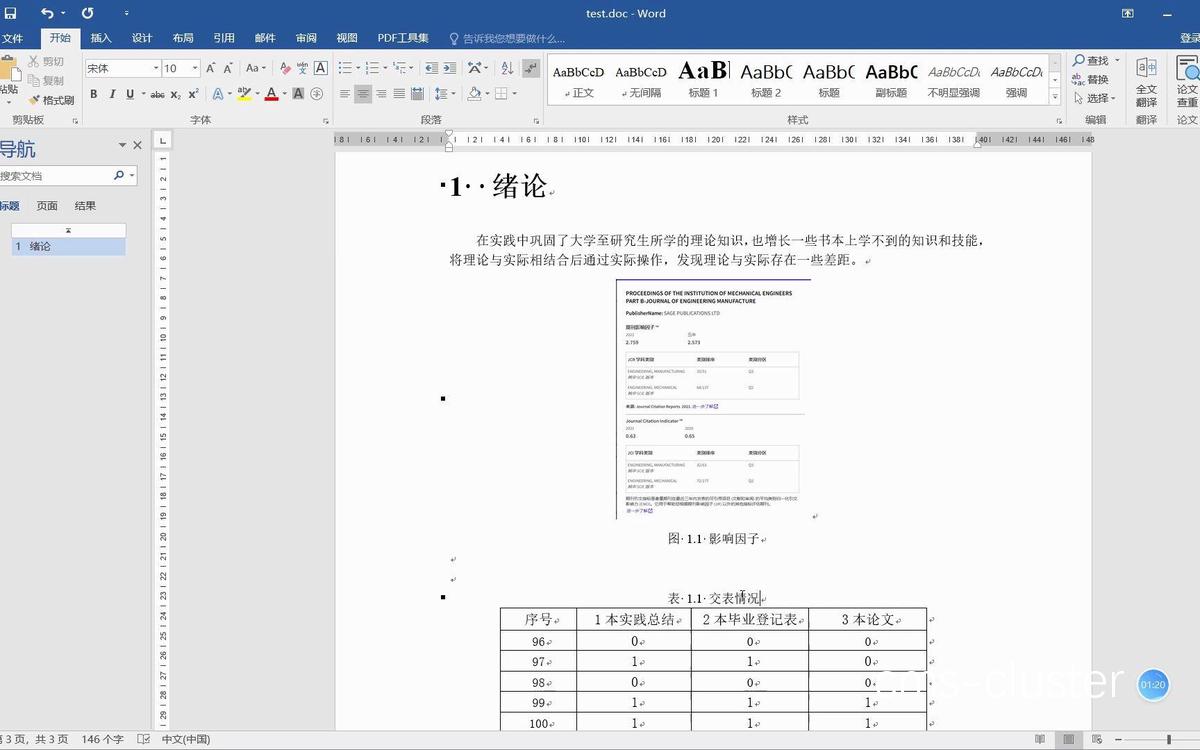Image resolution: width=1200 pixels, height=750 pixels.
Task: Select the '1 绪论' heading in navigation
Action: 68,246
